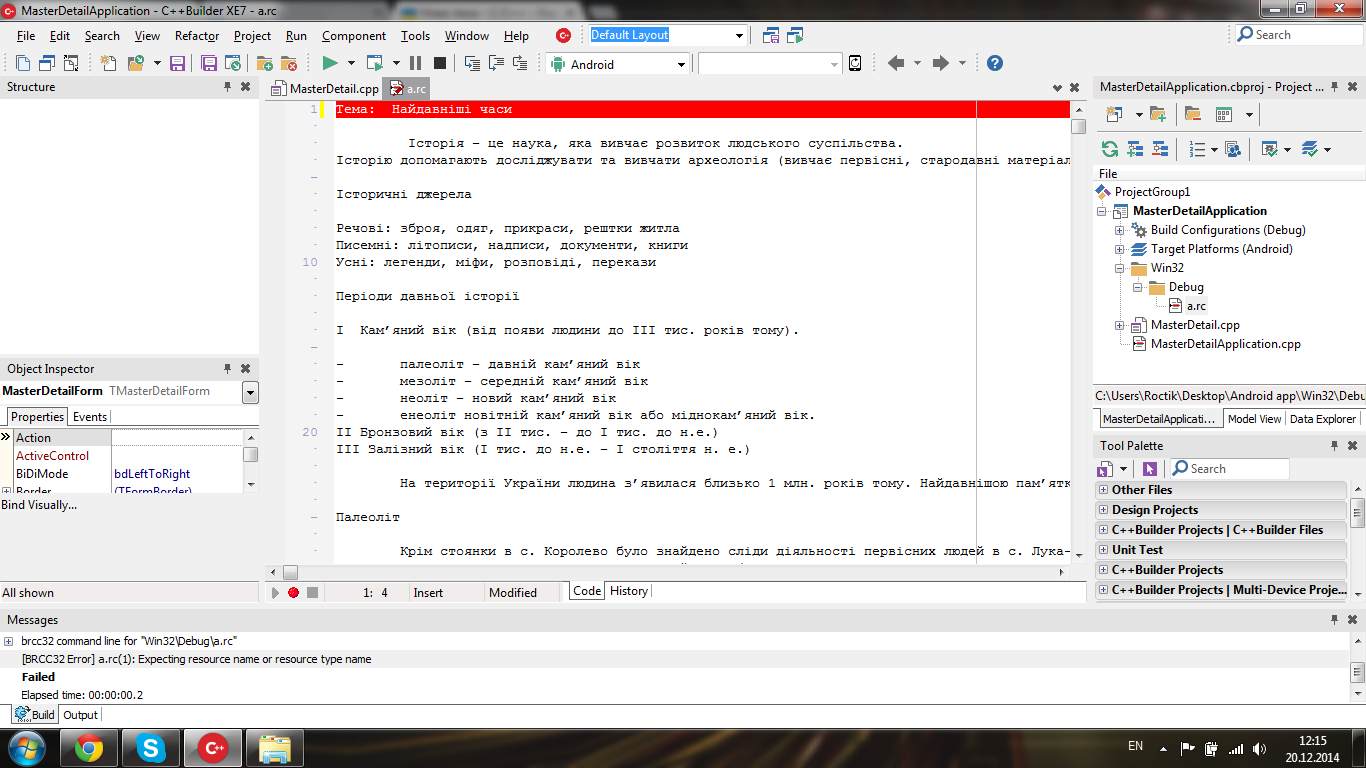The height and width of the screenshot is (768, 1366).
Task: Expand the Build Configurations (Debug) node
Action: click(1120, 230)
